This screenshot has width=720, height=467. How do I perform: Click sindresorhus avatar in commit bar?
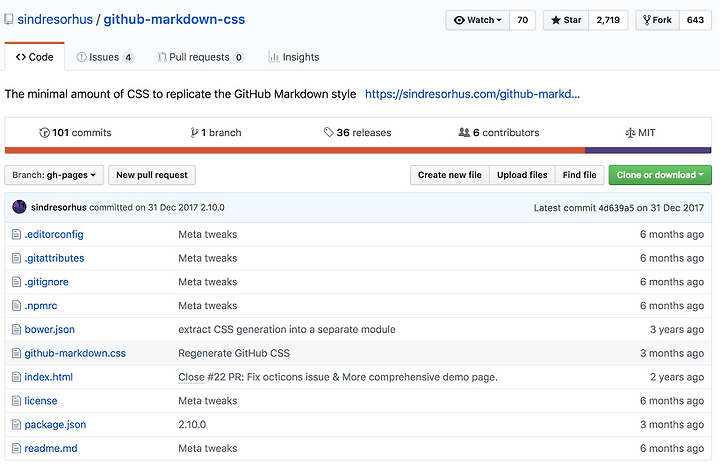pos(19,207)
